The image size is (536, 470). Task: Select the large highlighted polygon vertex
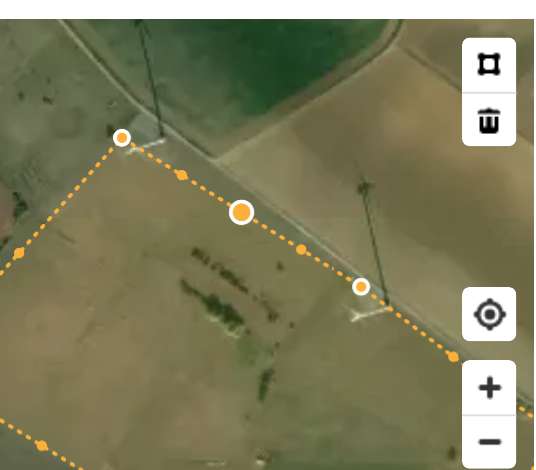(x=241, y=212)
